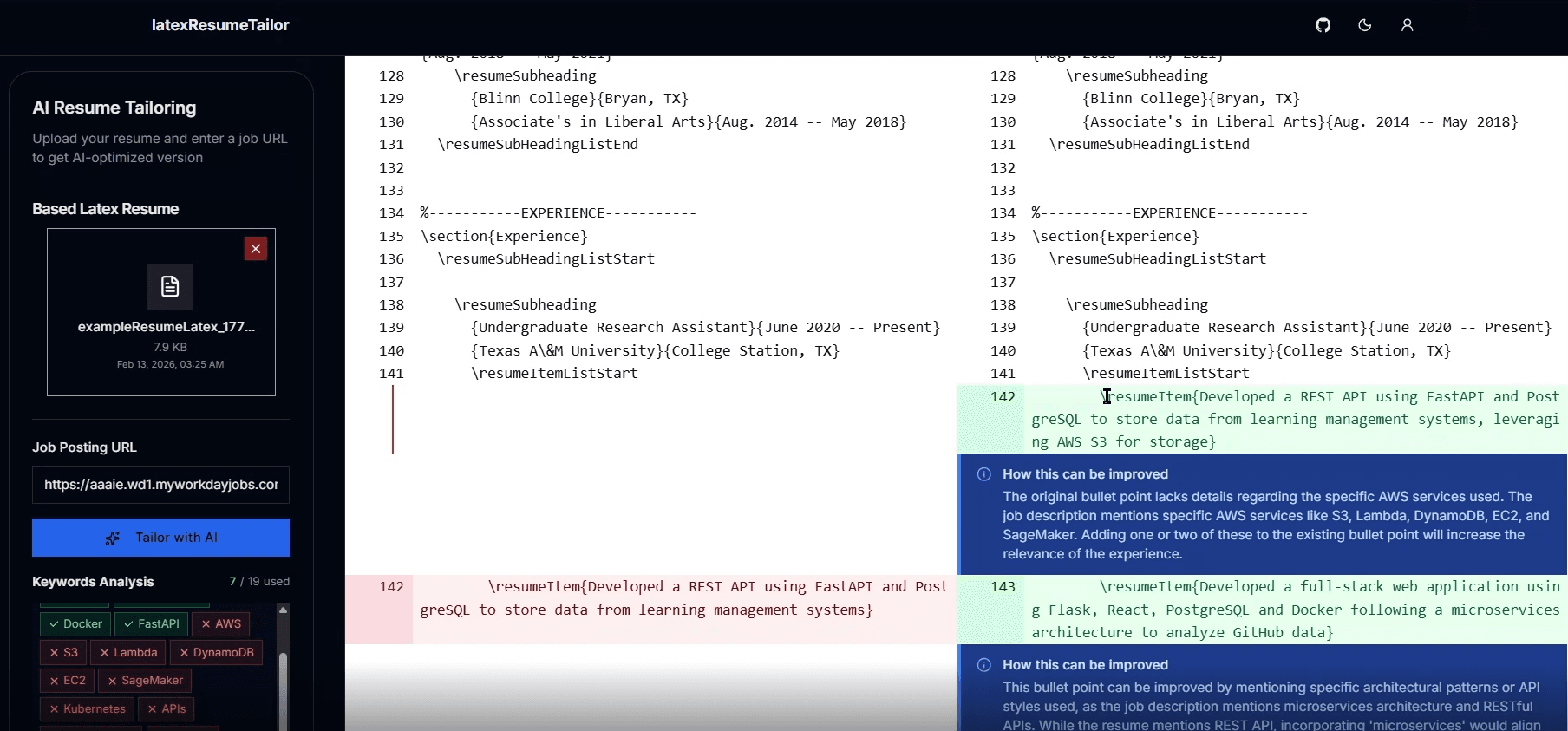Click info icon of second improvement note
1568x731 pixels.
point(984,665)
